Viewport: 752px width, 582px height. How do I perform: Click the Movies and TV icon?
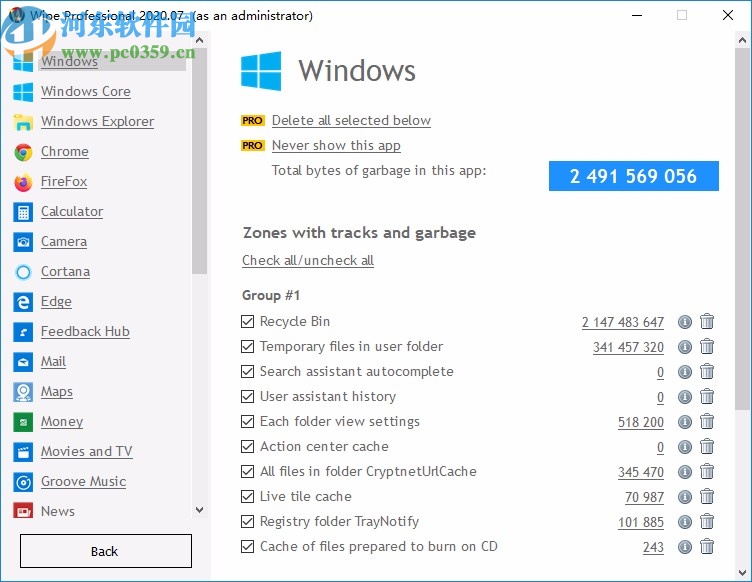[23, 452]
